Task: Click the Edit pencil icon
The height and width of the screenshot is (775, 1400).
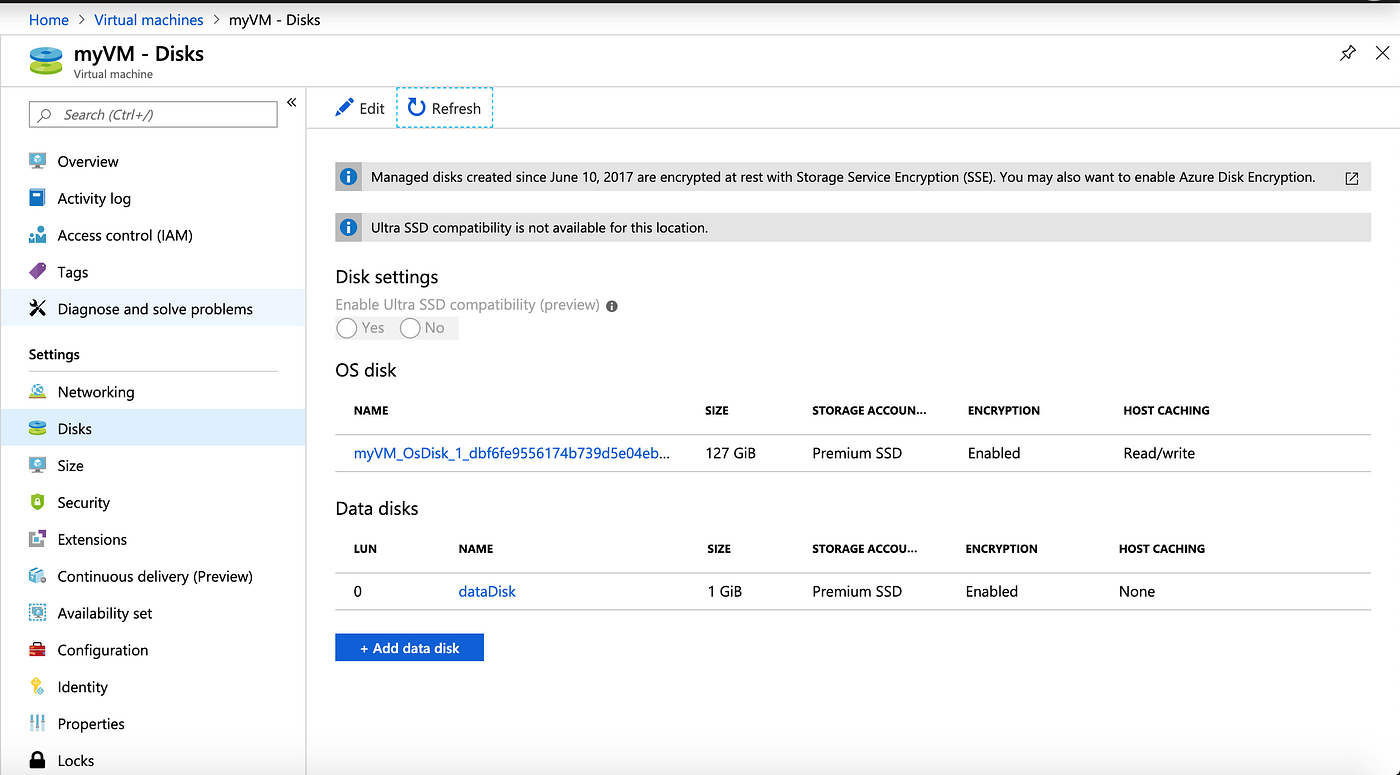Action: pyautogui.click(x=344, y=107)
